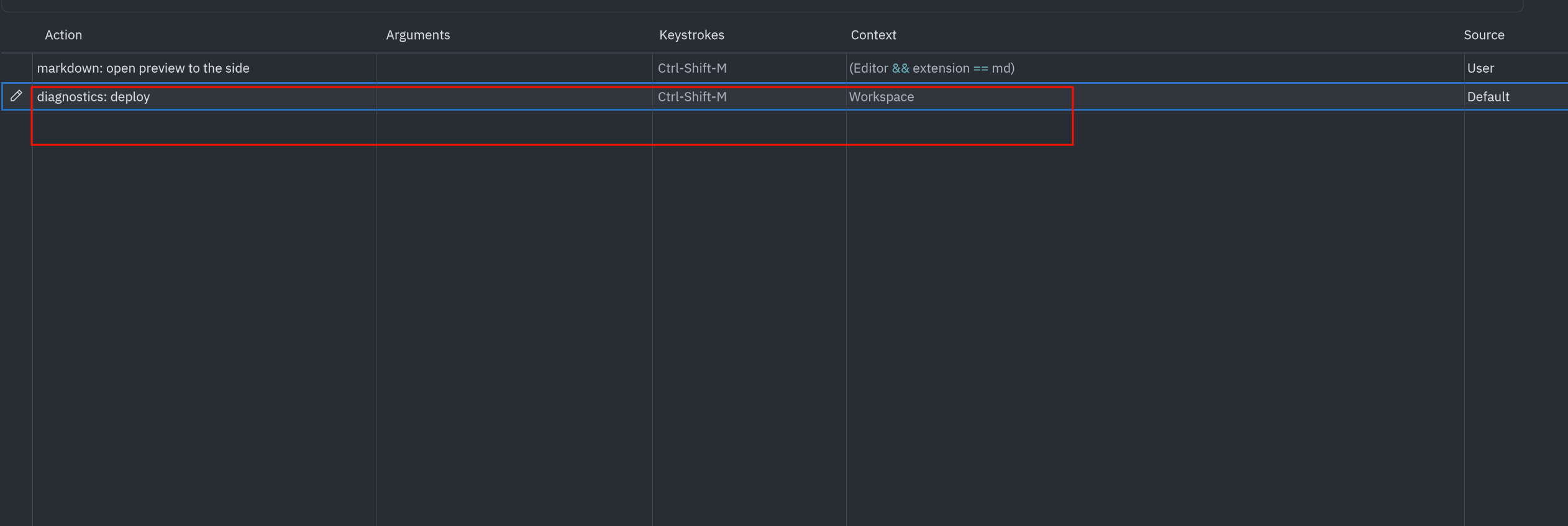This screenshot has width=1568, height=526.
Task: Click the empty Arguments cell for diagnostics: deploy
Action: tap(514, 97)
